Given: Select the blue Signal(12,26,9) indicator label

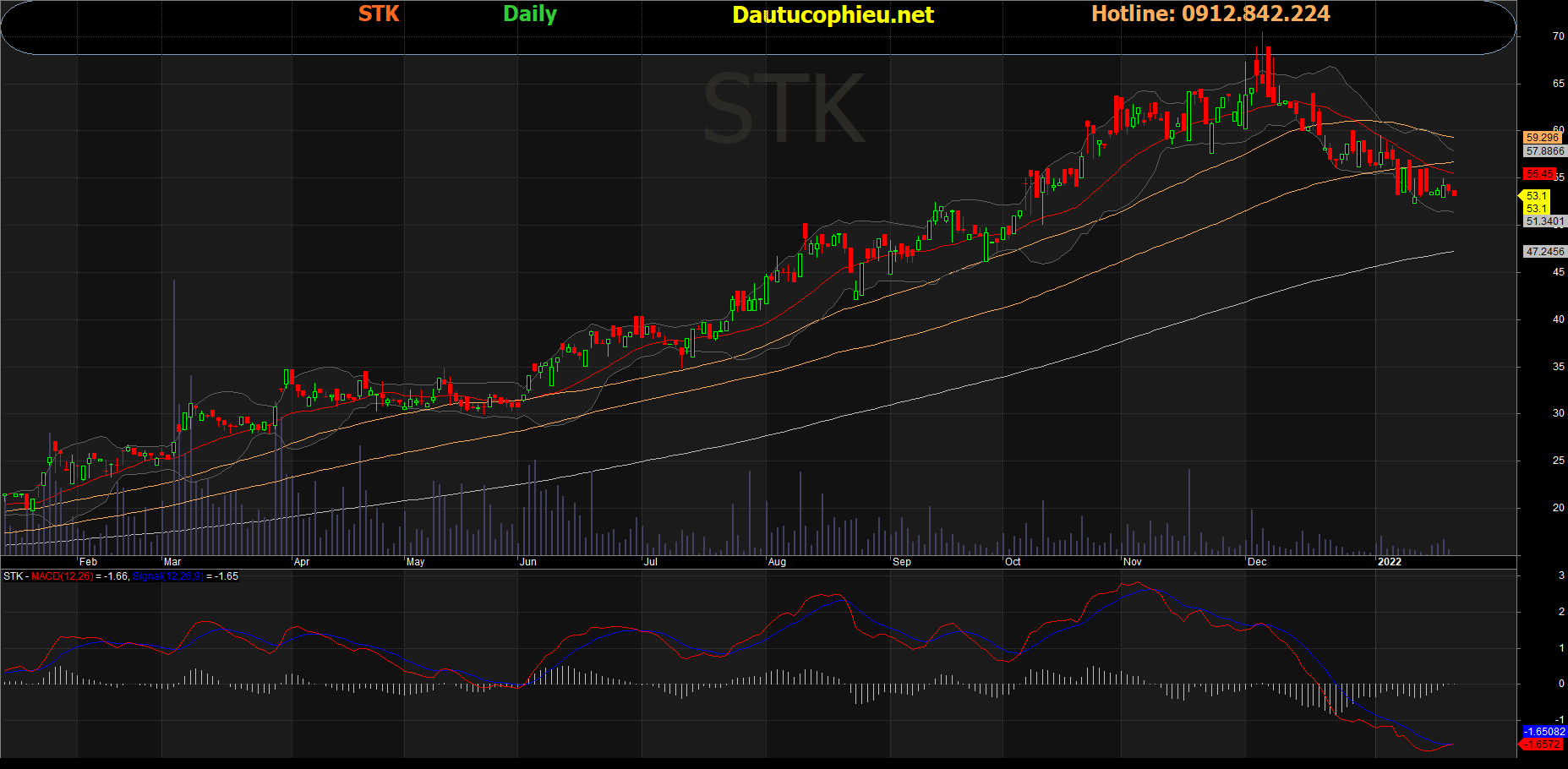Looking at the screenshot, I should pos(167,576).
